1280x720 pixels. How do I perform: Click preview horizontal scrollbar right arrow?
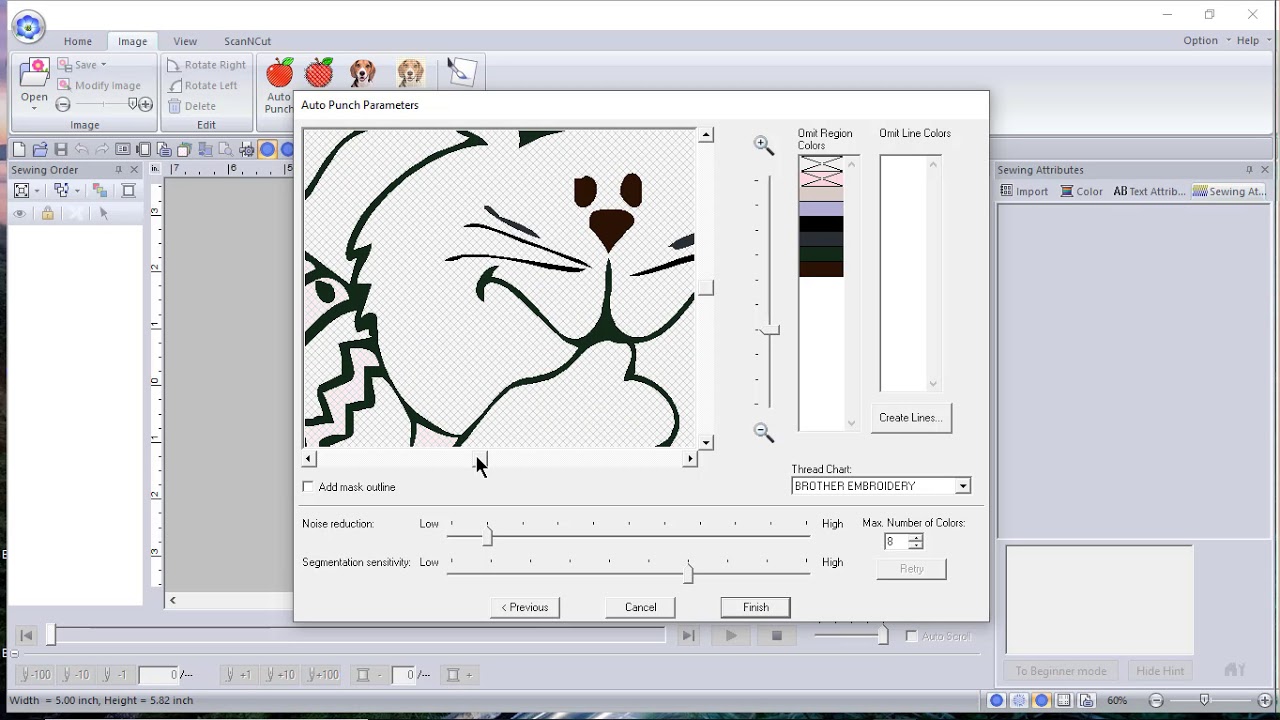[689, 459]
